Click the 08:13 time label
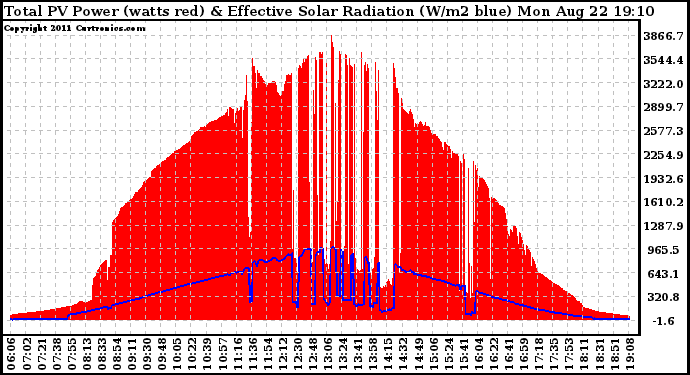Image resolution: width=690 pixels, height=375 pixels. click(x=86, y=354)
